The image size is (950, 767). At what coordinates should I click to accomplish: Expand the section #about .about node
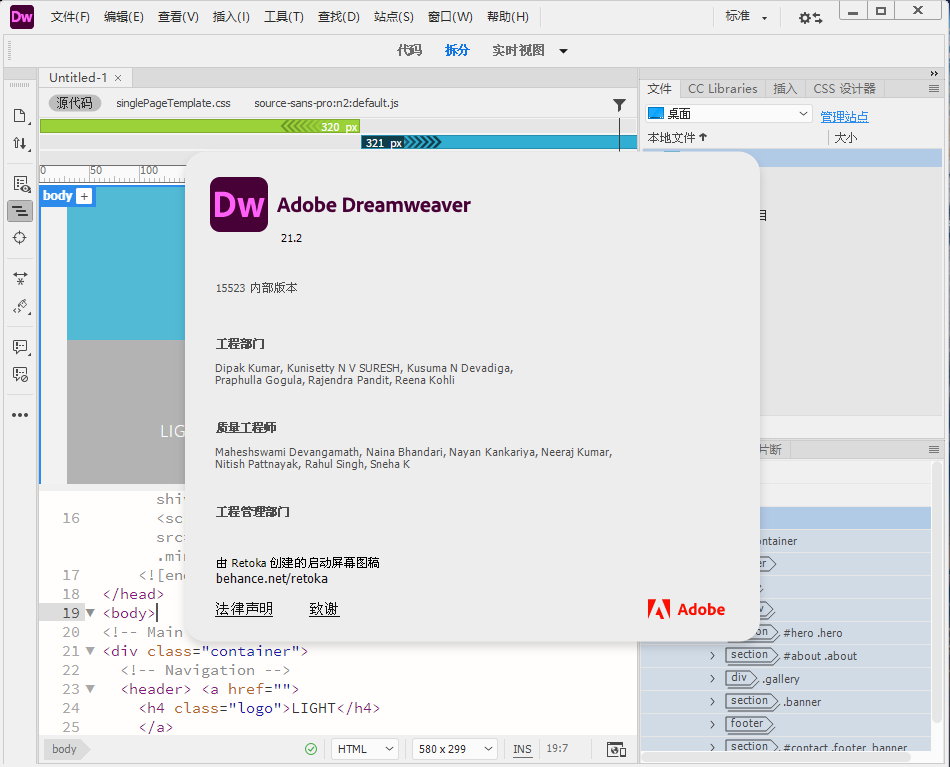coord(712,656)
